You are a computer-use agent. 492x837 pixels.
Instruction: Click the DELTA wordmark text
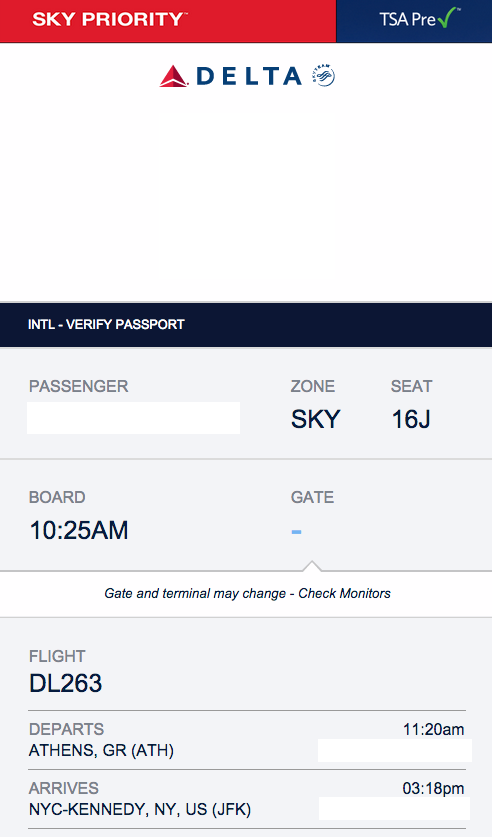click(249, 76)
